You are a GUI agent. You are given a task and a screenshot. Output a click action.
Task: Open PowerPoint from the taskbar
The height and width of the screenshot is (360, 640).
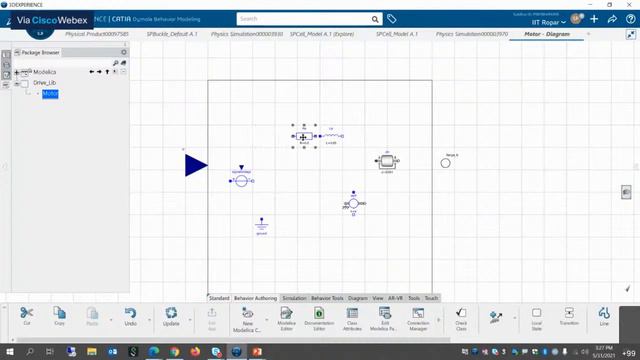[257, 351]
